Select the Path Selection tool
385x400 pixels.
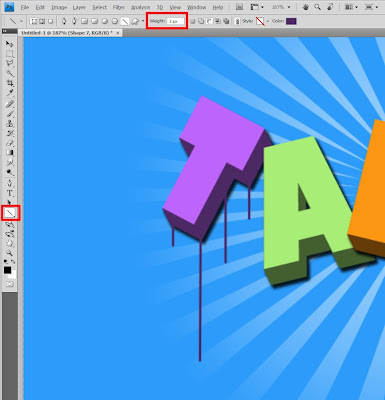(x=10, y=202)
